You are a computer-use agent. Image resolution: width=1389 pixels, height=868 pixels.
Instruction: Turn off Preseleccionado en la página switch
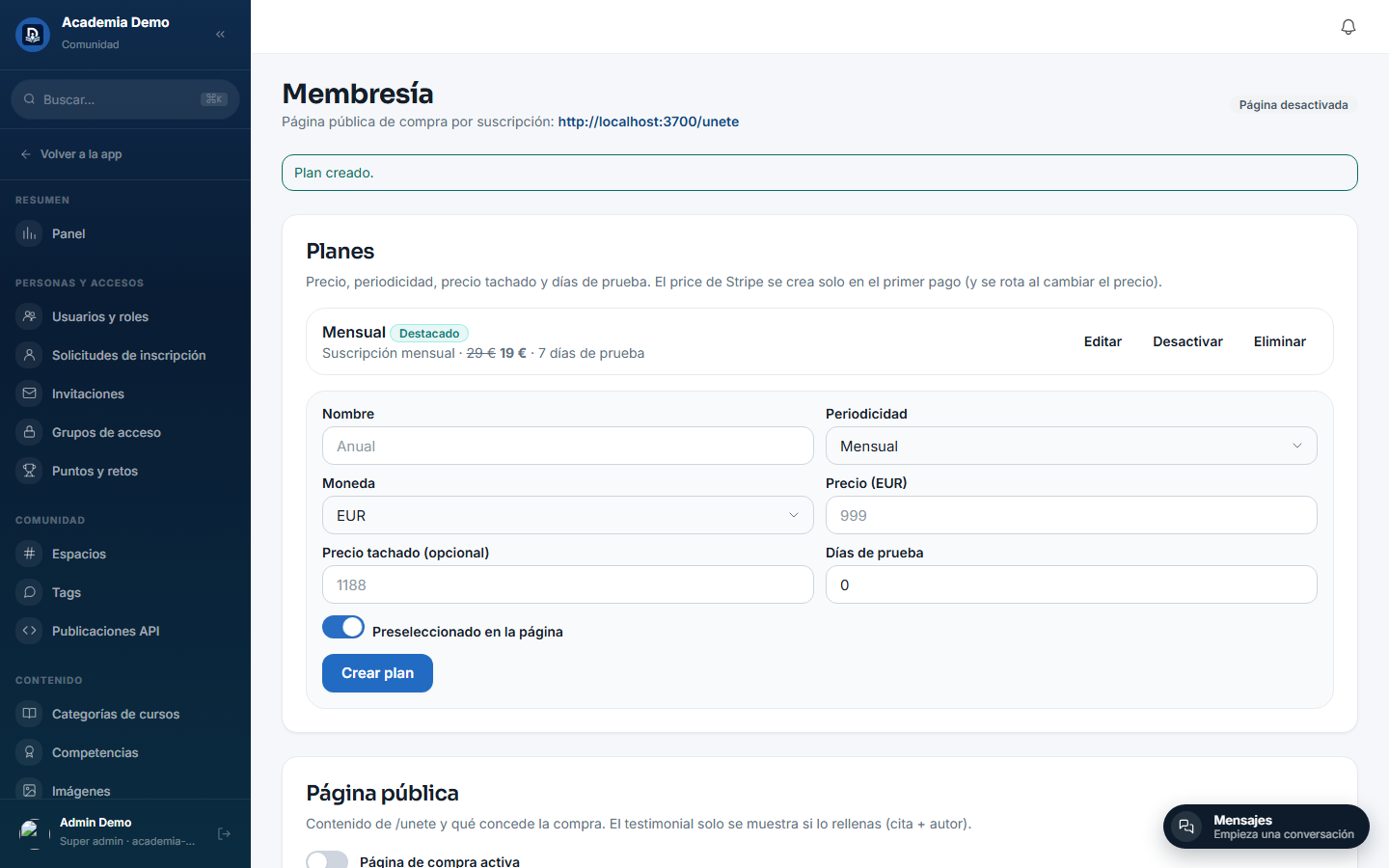point(343,628)
